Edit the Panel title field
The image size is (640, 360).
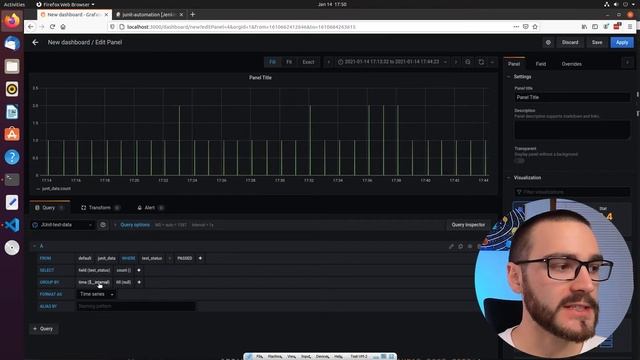[x=571, y=97]
